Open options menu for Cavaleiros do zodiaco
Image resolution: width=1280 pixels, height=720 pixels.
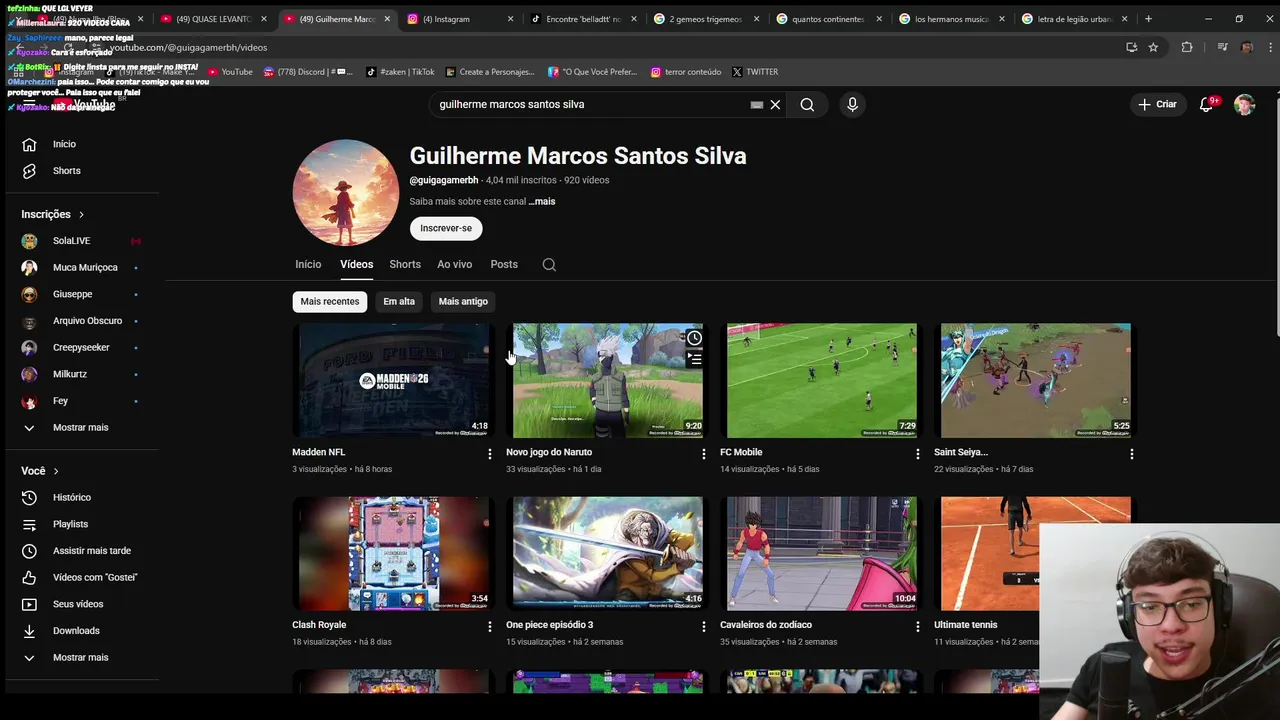click(x=917, y=627)
